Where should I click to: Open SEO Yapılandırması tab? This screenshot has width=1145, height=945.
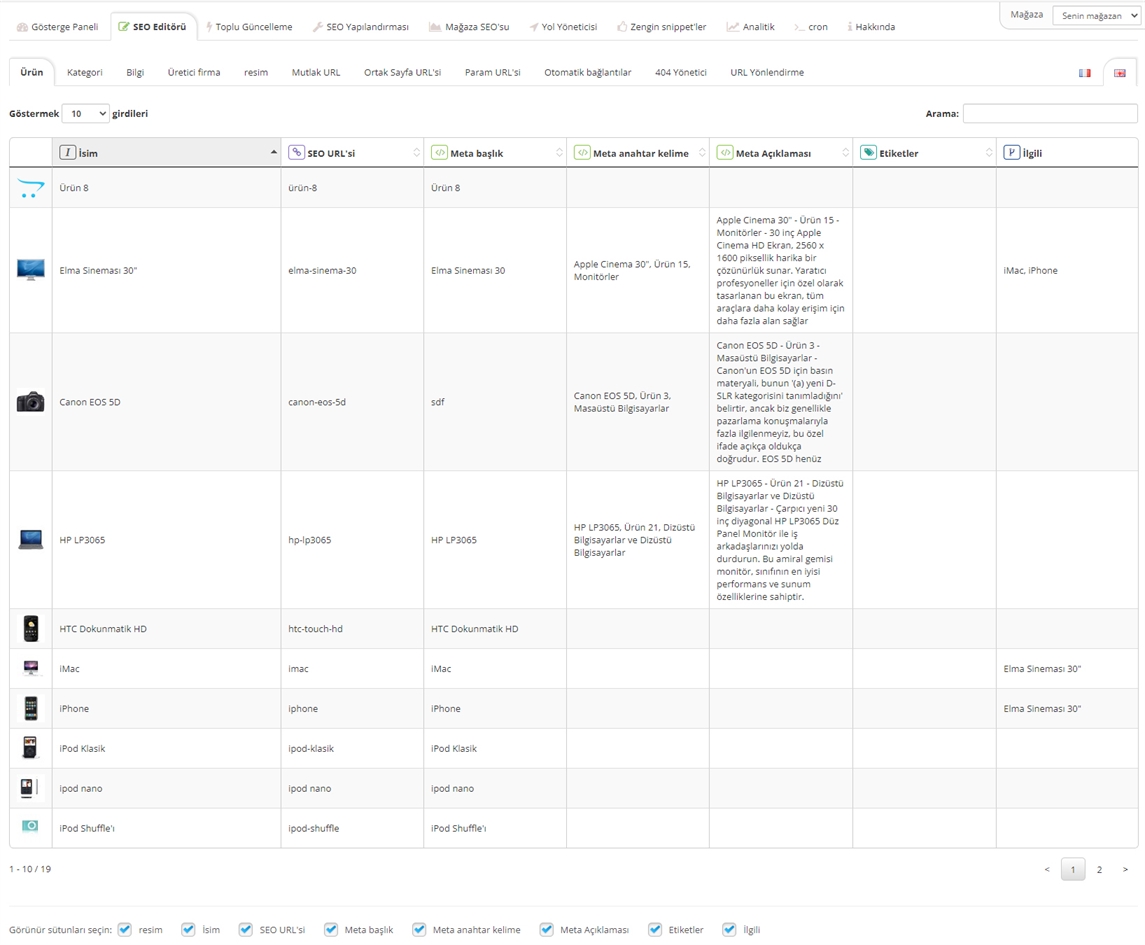pyautogui.click(x=361, y=27)
